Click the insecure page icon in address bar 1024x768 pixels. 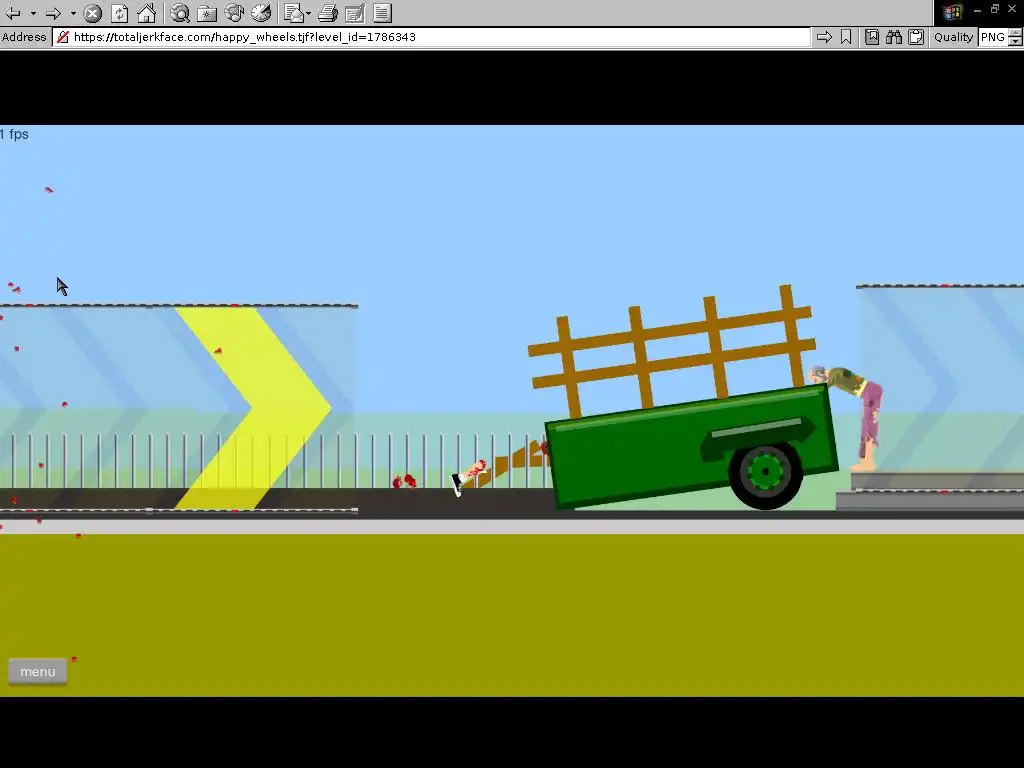point(63,37)
